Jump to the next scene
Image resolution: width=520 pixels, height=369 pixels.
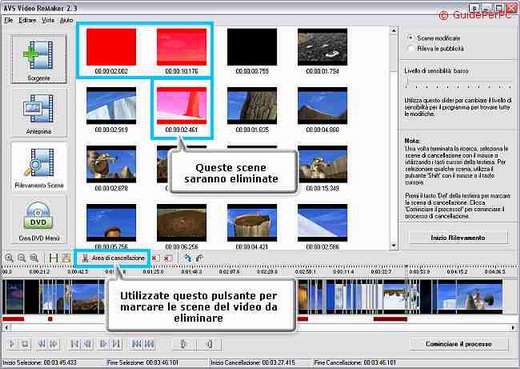click(x=116, y=344)
